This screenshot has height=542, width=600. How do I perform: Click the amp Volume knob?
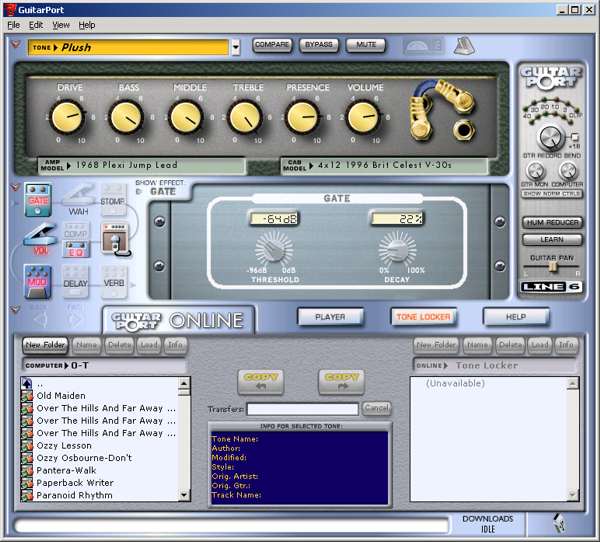(x=363, y=117)
